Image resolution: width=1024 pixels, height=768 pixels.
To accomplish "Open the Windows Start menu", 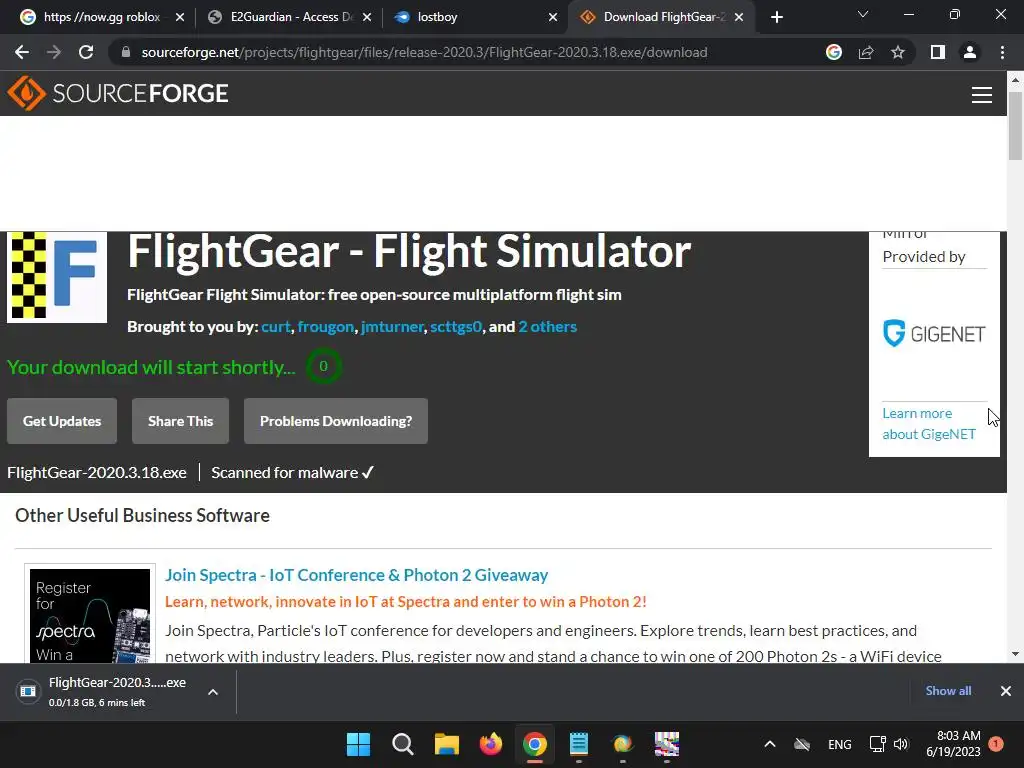I will tap(358, 744).
